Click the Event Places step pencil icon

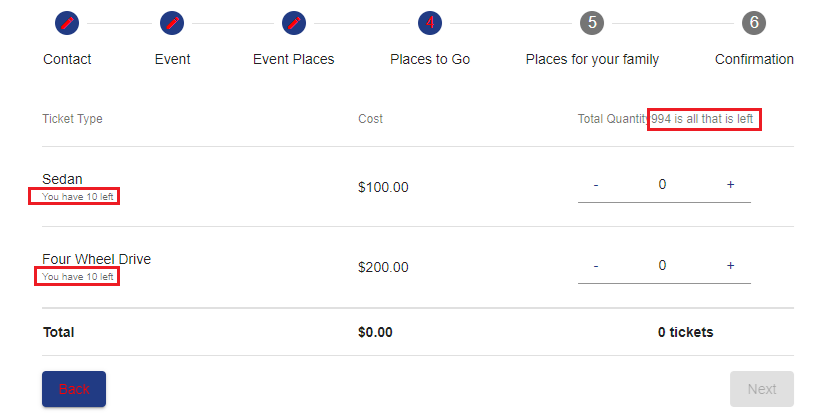[293, 22]
